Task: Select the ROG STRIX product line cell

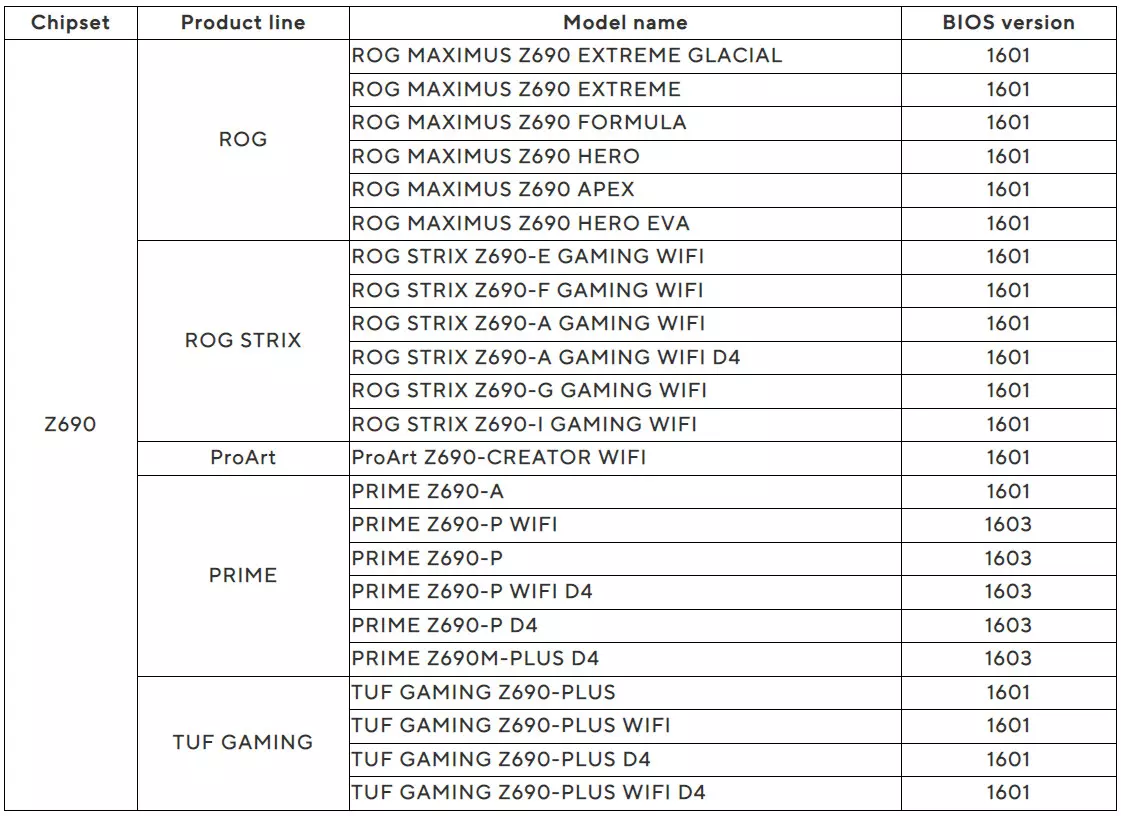Action: [243, 340]
